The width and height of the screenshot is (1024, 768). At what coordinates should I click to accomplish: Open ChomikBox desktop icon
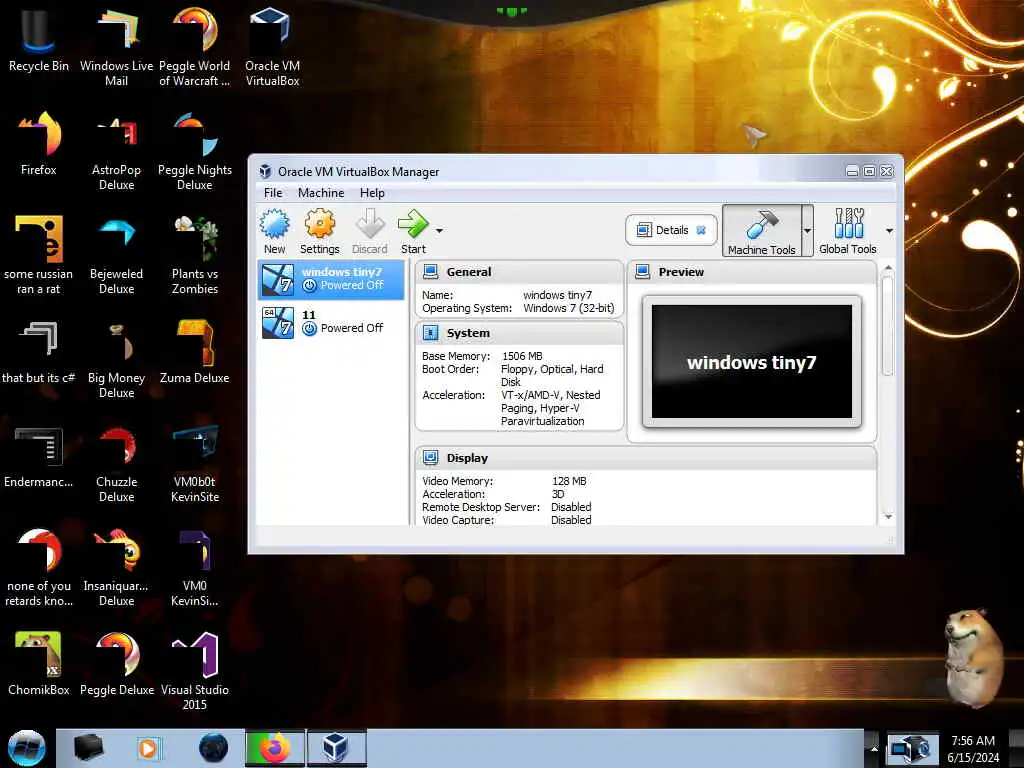click(39, 663)
